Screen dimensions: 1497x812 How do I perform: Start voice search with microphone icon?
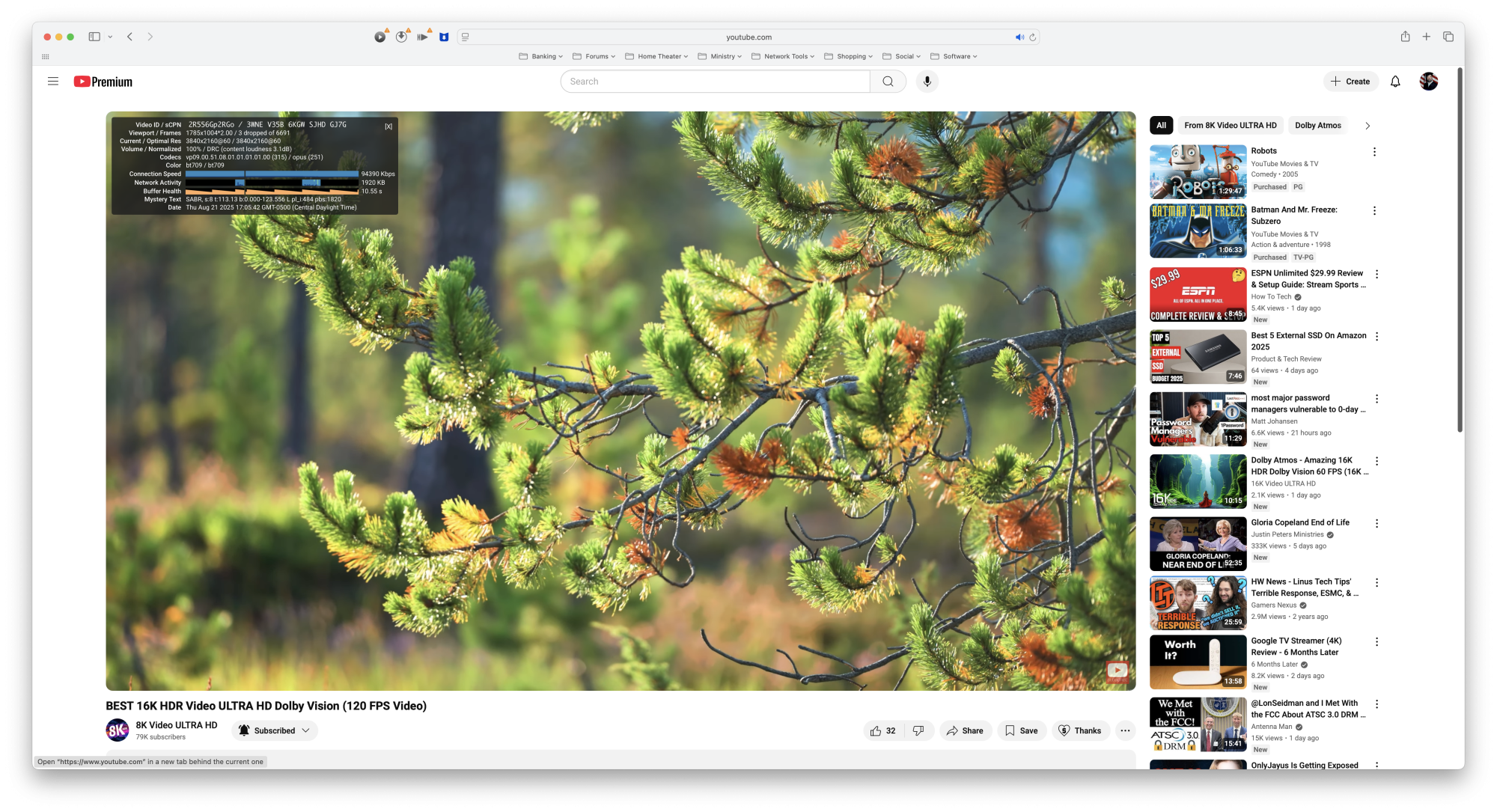[927, 82]
